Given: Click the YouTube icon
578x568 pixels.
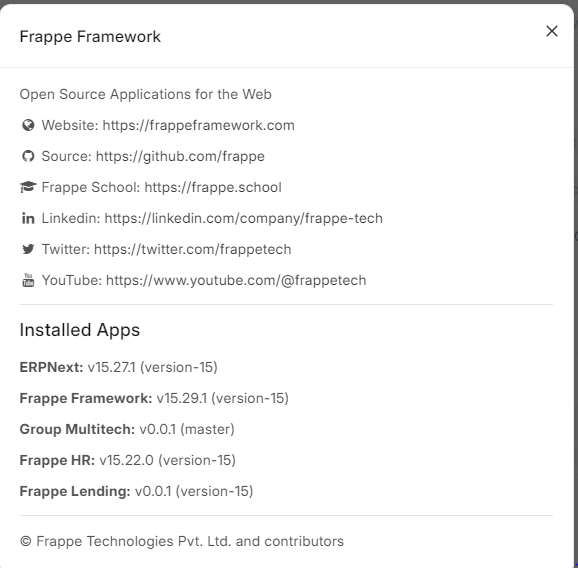Looking at the screenshot, I should pos(28,280).
